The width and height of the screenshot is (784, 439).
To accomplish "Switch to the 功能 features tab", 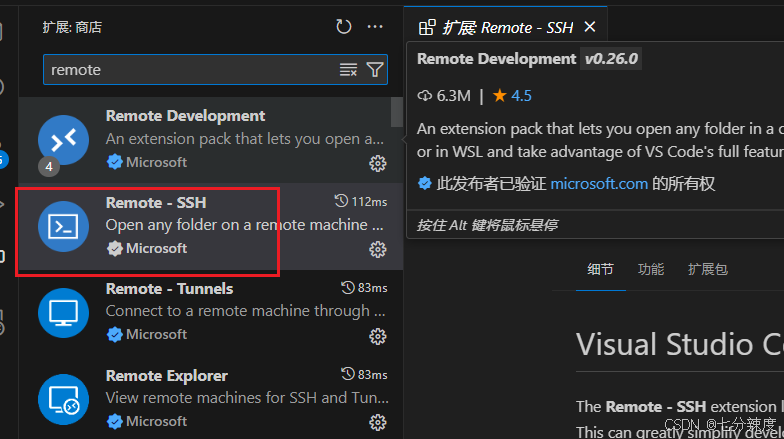I will 651,270.
